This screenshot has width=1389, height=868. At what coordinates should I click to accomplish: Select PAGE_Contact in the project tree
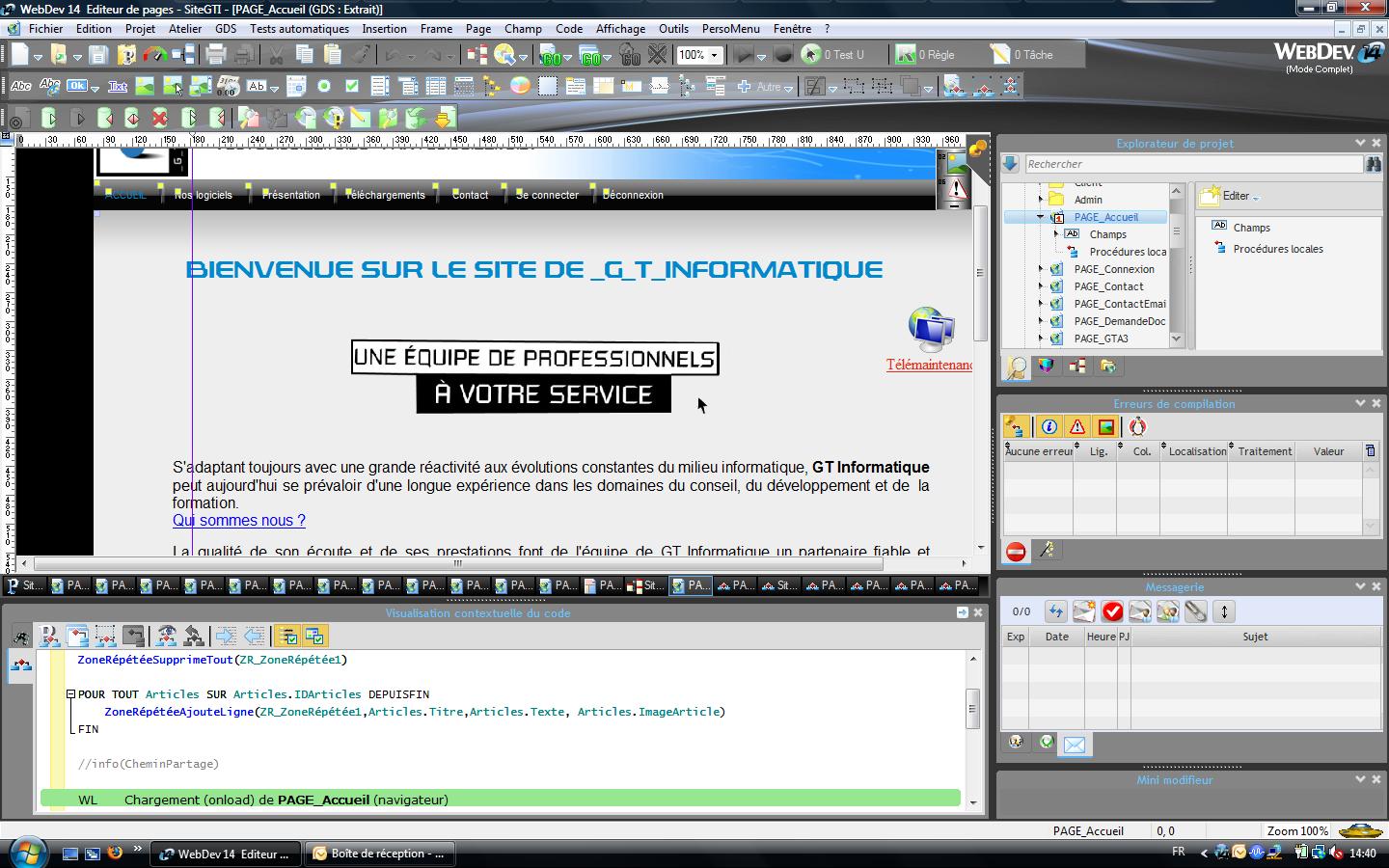(1108, 286)
